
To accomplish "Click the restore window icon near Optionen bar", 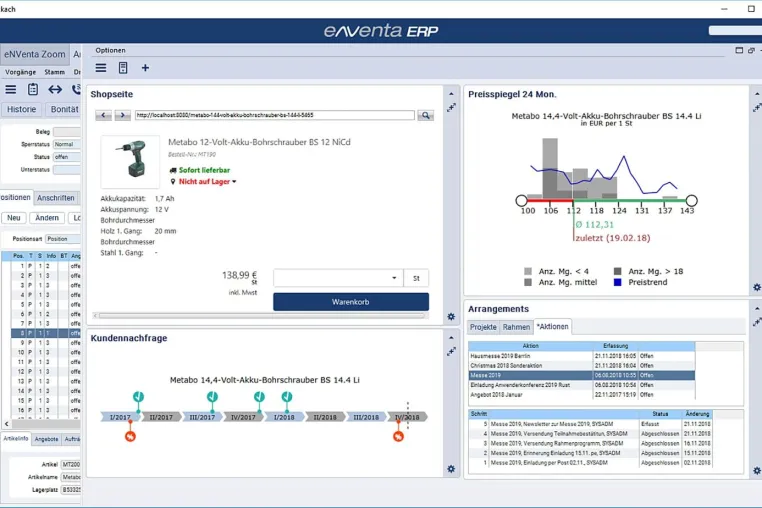I will (x=751, y=50).
